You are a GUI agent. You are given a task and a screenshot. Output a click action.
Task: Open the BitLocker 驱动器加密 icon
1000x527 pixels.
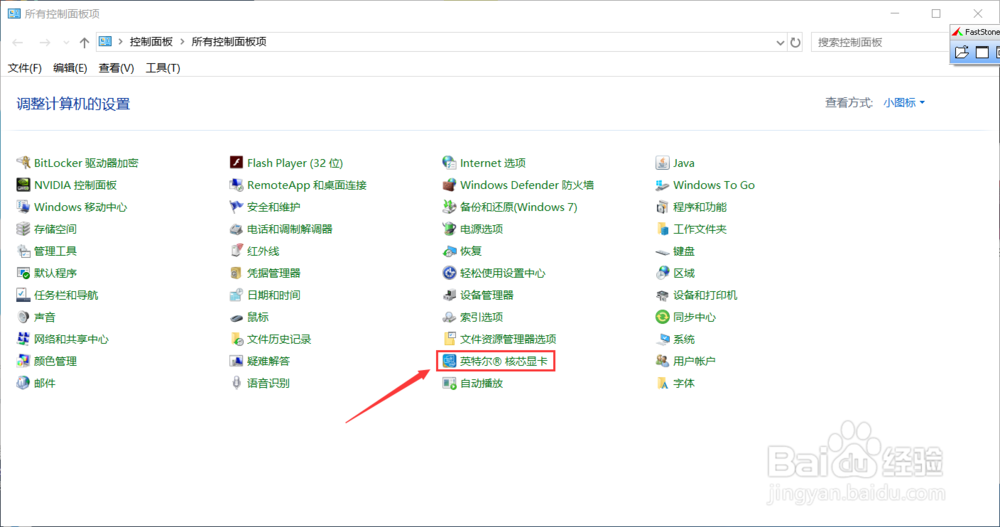point(24,163)
